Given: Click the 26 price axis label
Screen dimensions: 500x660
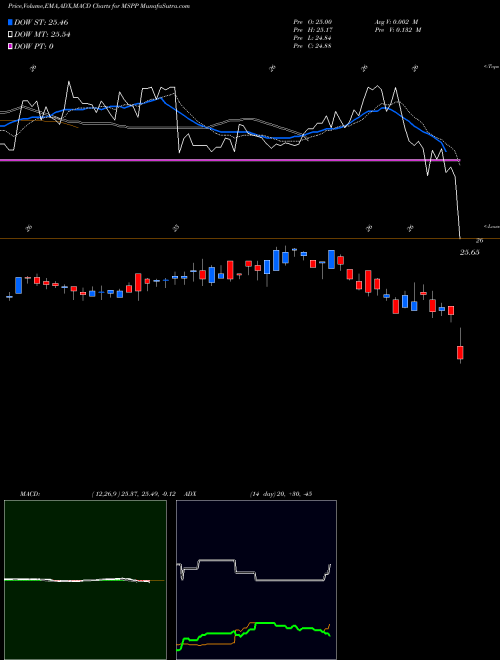Looking at the screenshot, I should click(479, 241).
